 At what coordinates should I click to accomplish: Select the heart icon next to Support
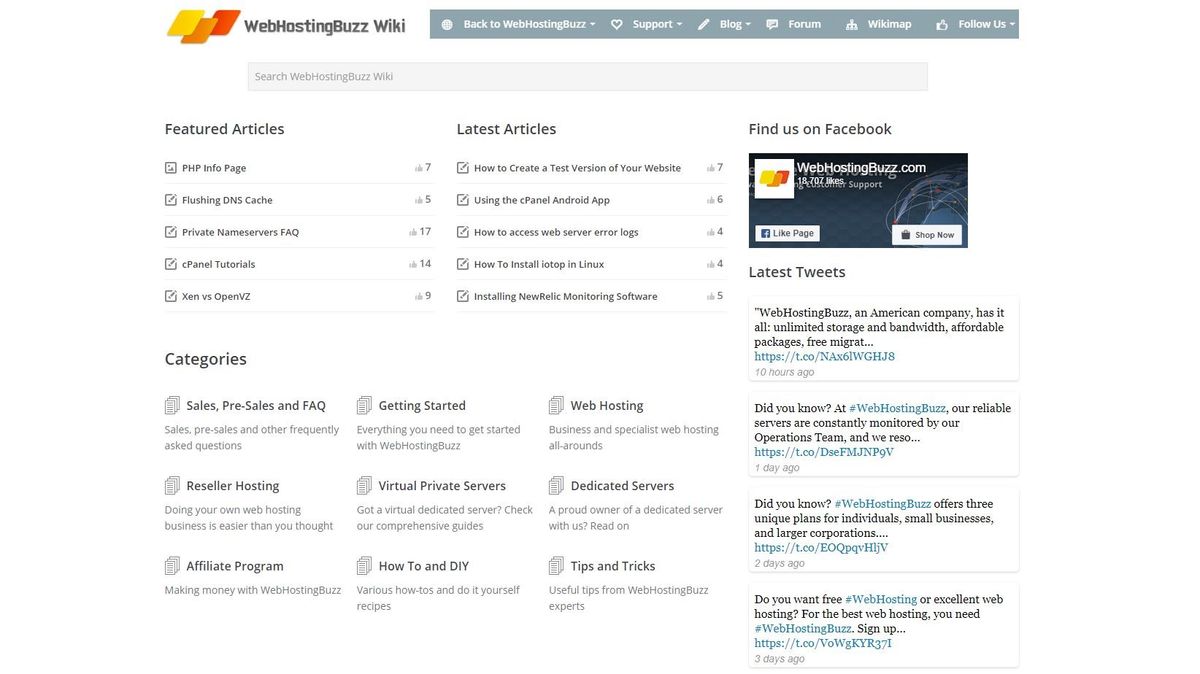tap(617, 23)
